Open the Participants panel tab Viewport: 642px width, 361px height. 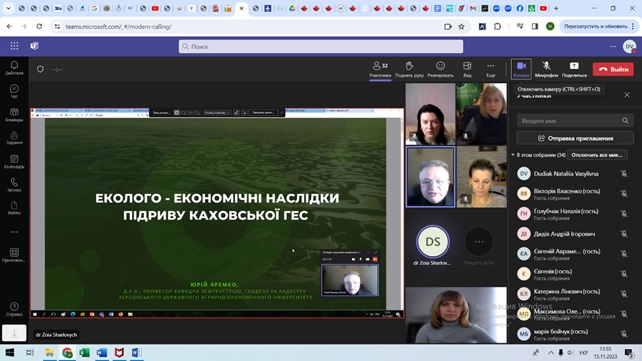click(x=380, y=70)
